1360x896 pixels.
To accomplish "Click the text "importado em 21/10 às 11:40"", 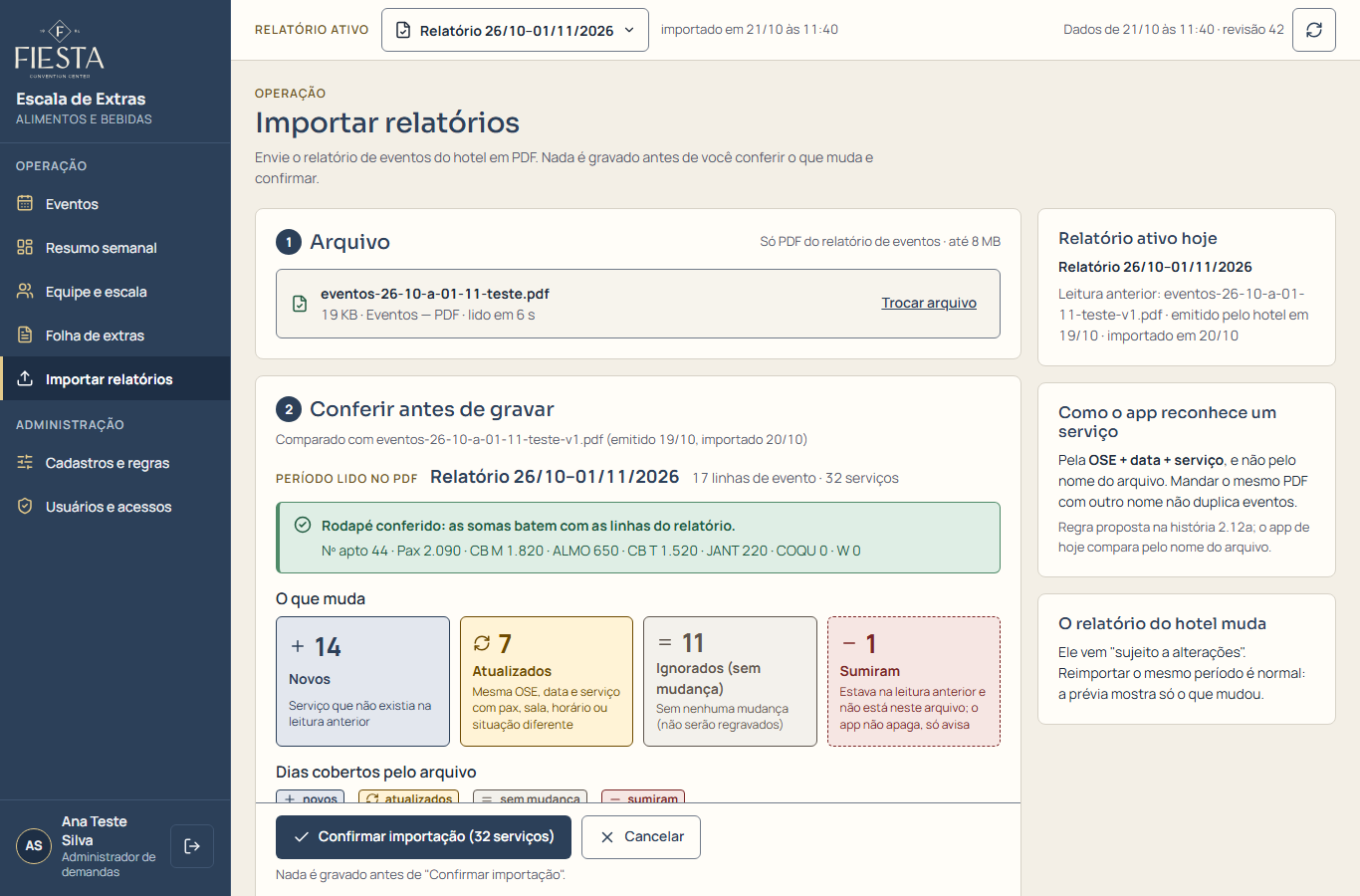I will [750, 30].
